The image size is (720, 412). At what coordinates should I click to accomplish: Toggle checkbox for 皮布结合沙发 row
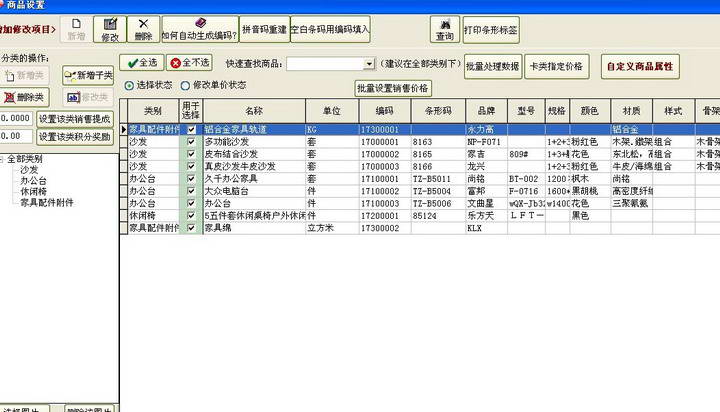click(x=191, y=154)
